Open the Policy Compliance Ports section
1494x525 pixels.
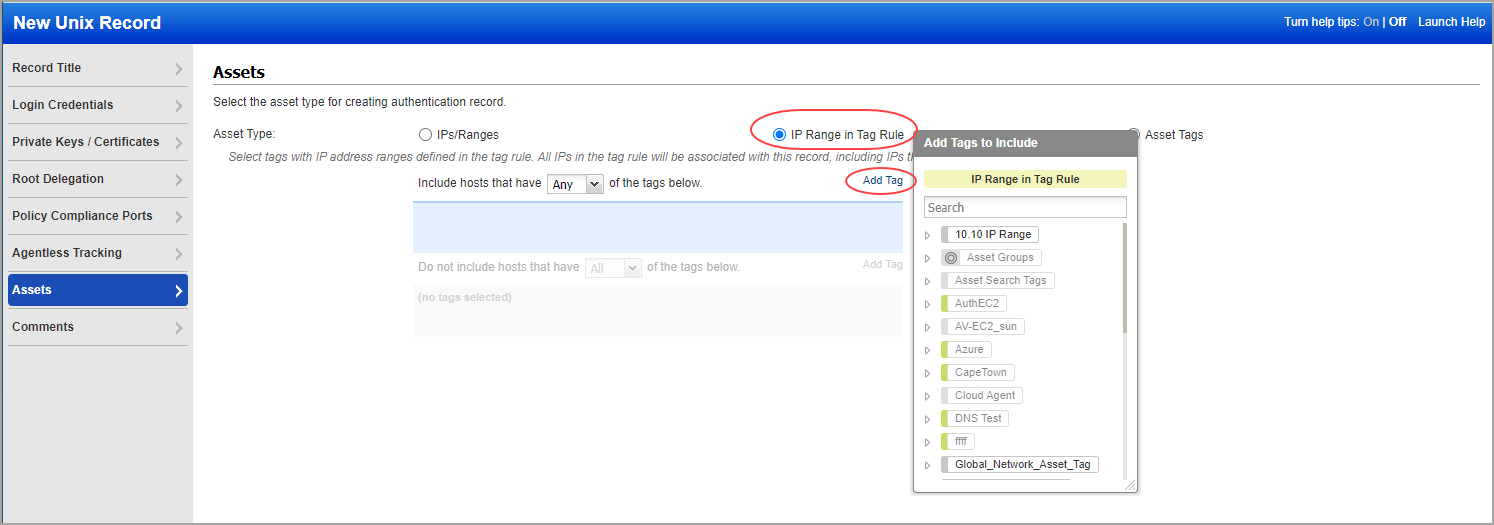click(x=98, y=216)
